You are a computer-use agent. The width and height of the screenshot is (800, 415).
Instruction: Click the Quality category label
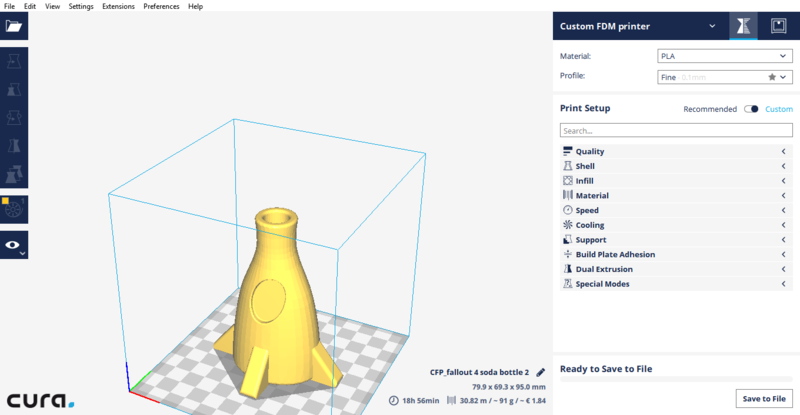pyautogui.click(x=590, y=151)
